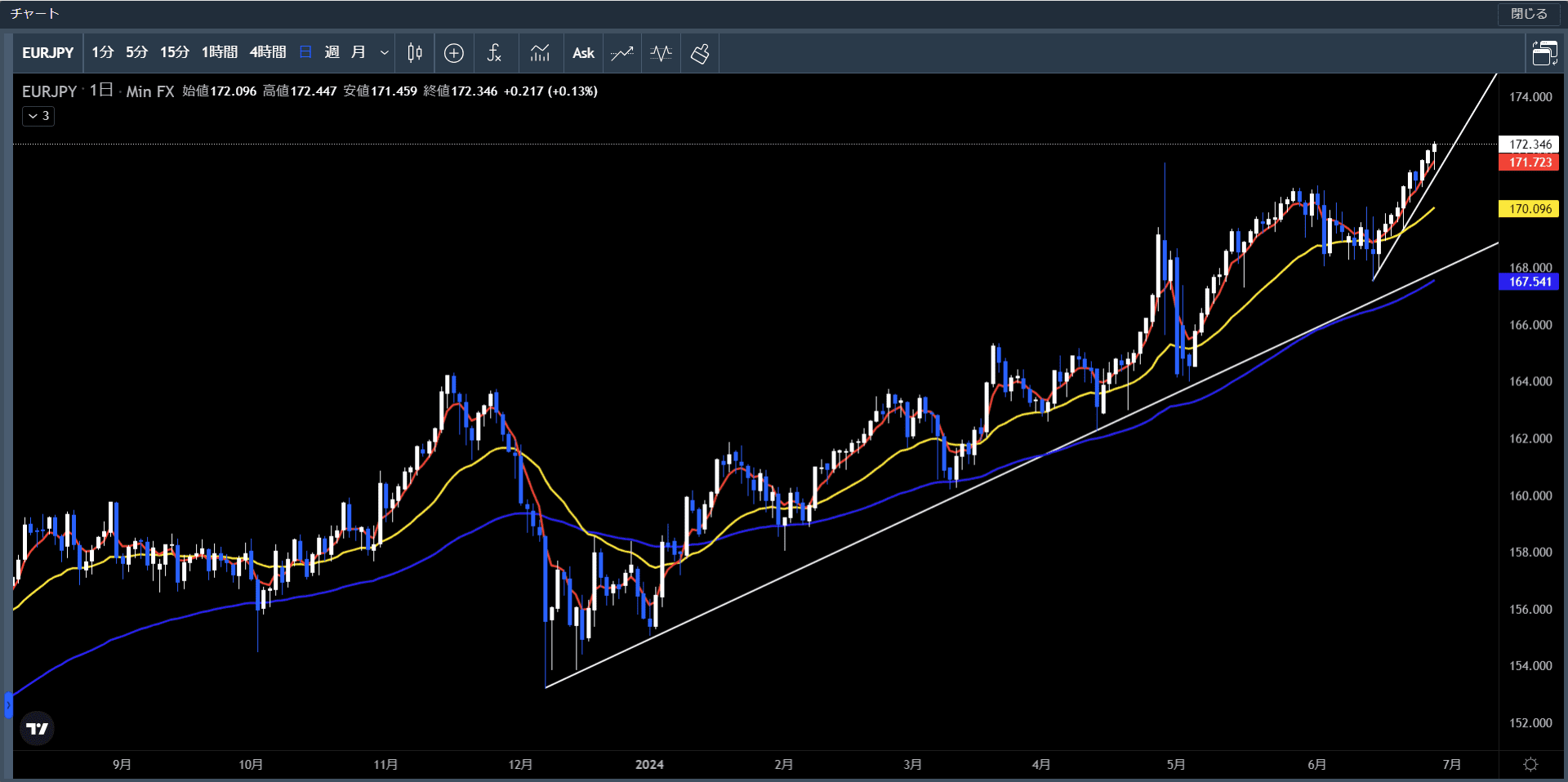Click the 7月 time axis label
The image size is (1568, 782).
1451,765
